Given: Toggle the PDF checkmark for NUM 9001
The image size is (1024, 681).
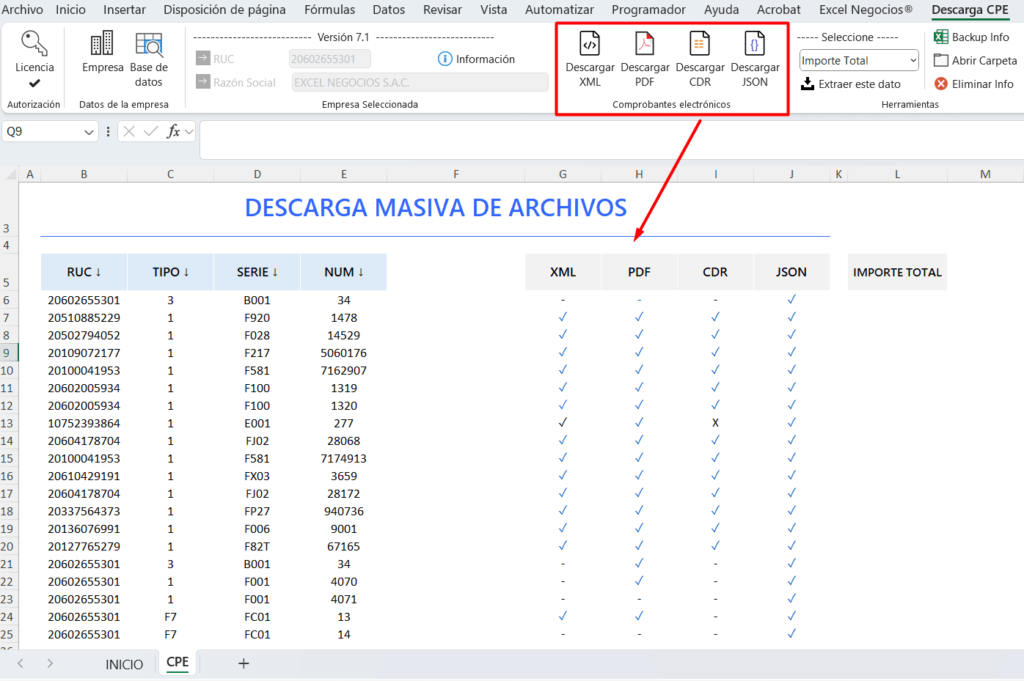Looking at the screenshot, I should pyautogui.click(x=638, y=528).
